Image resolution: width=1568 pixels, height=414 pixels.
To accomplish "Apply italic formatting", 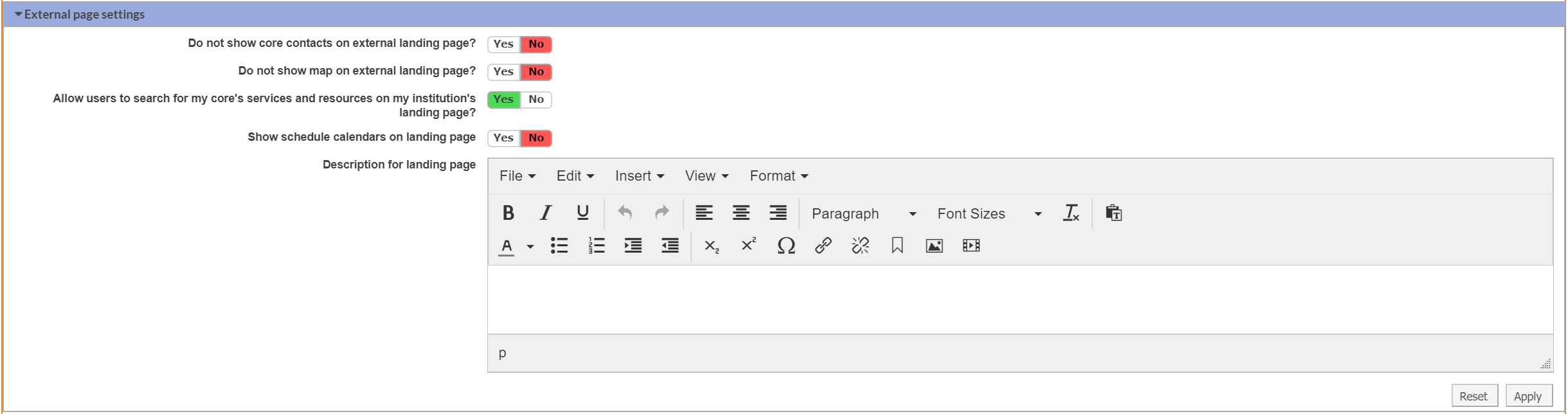I will 545,213.
